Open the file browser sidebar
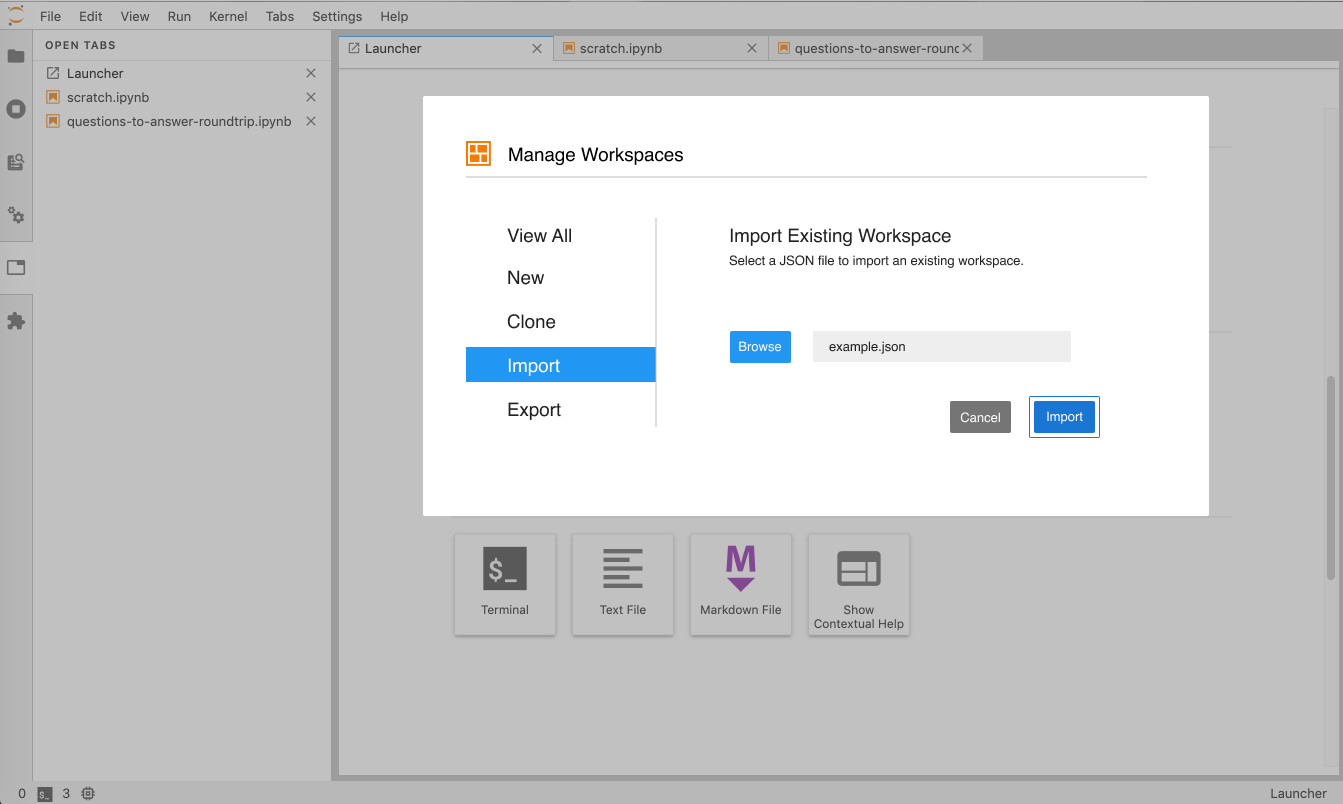 16,55
